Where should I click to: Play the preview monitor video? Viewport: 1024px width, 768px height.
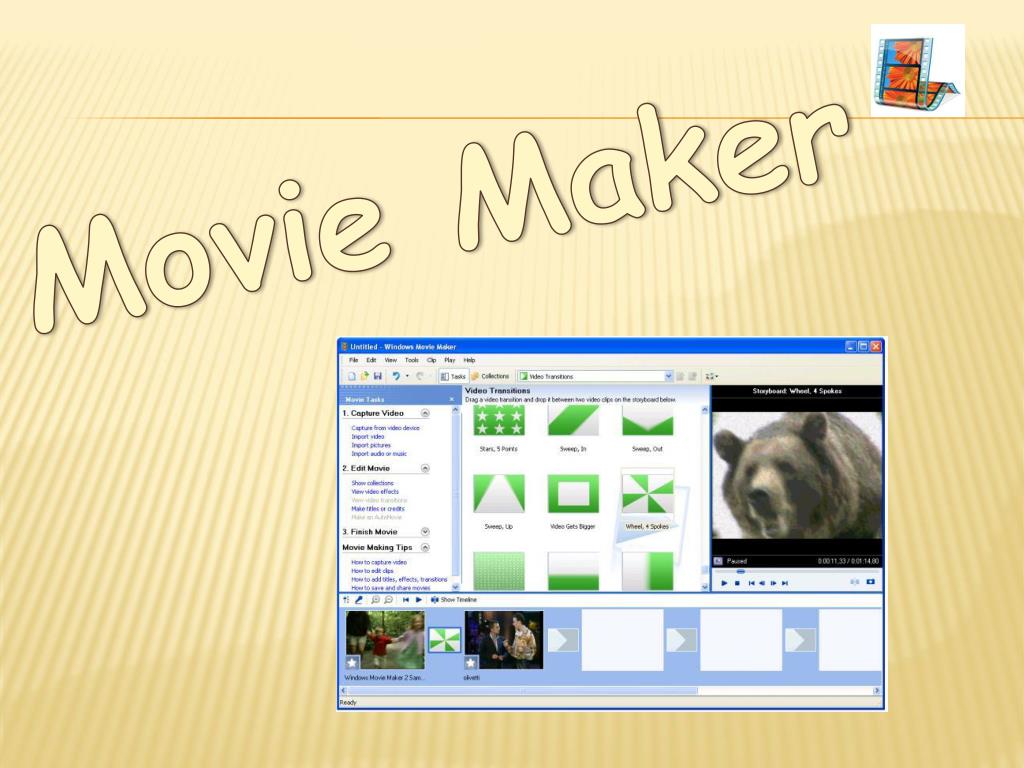[x=724, y=583]
